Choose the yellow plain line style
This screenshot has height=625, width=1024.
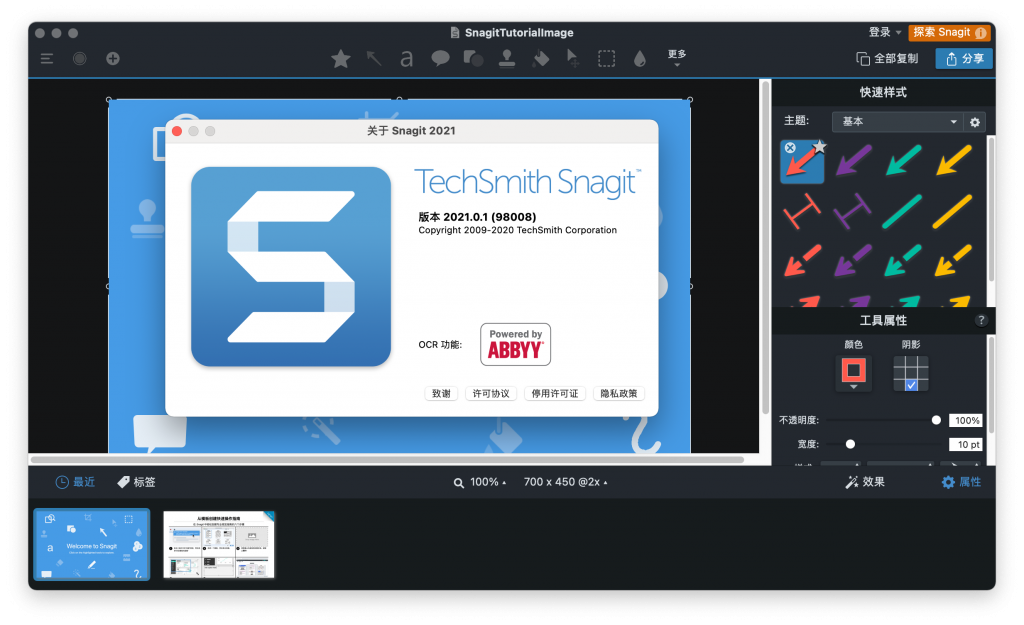(x=953, y=212)
